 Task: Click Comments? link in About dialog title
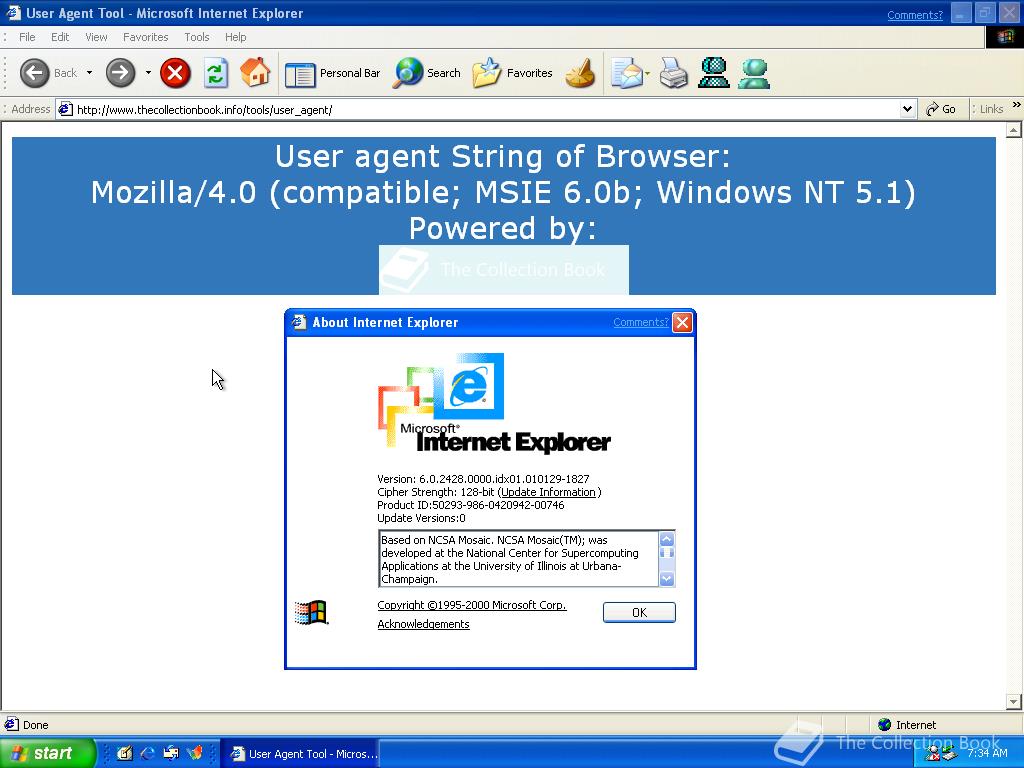pos(641,322)
